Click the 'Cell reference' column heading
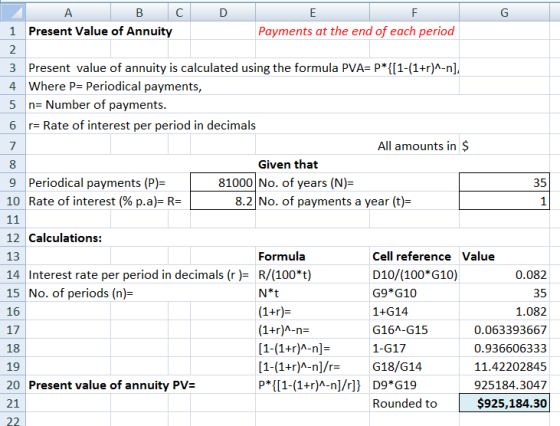 (x=411, y=256)
